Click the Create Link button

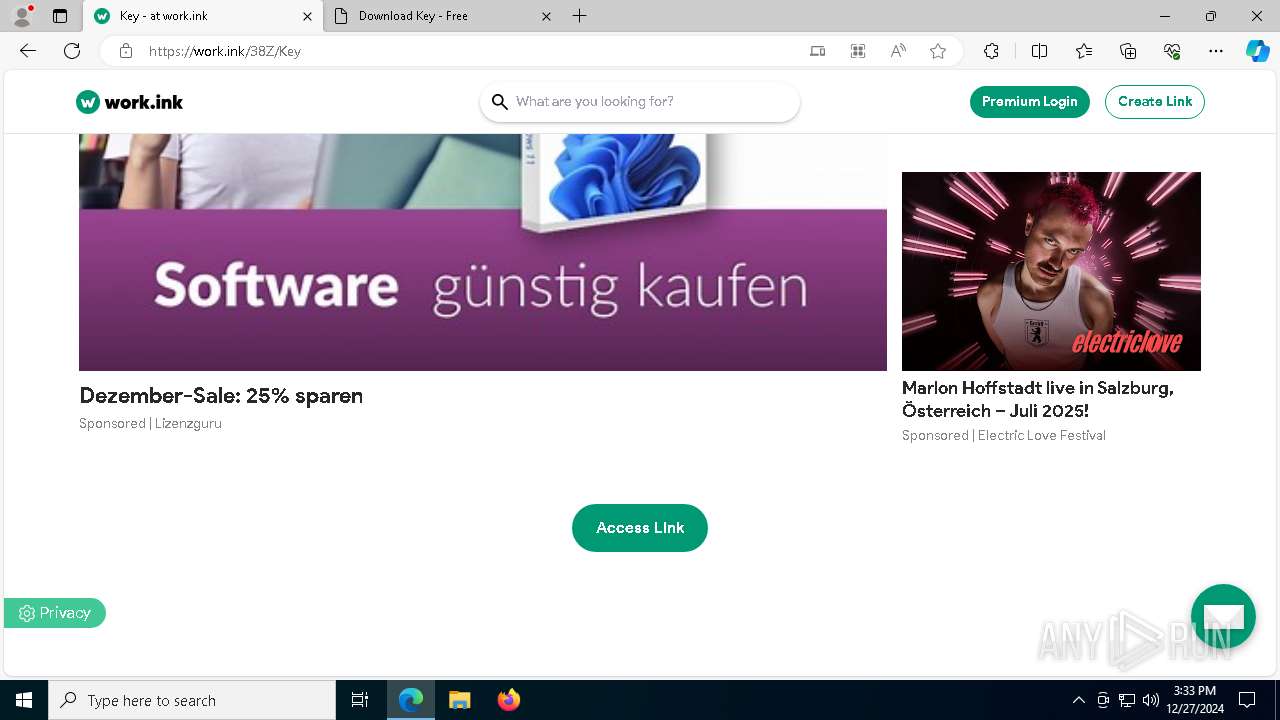coord(1155,102)
